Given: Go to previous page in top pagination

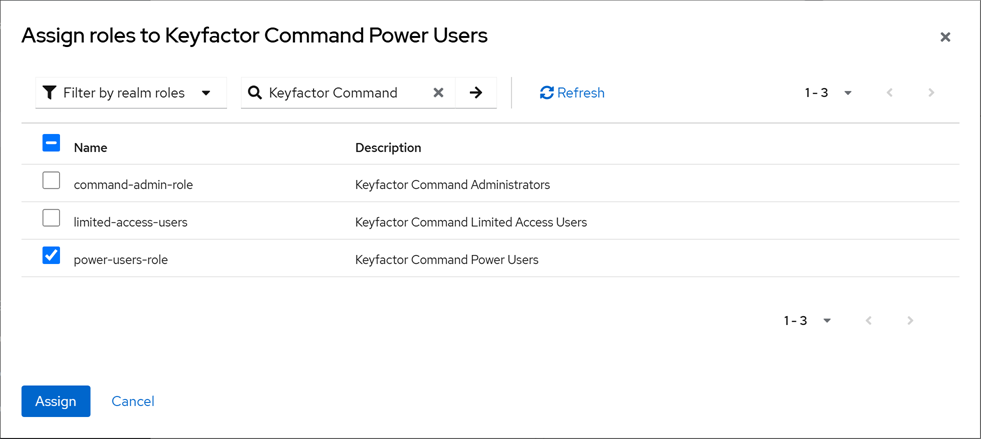Looking at the screenshot, I should [x=890, y=93].
